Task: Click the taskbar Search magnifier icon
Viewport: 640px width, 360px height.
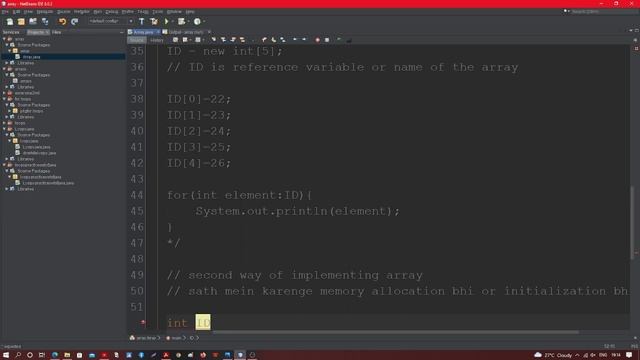Action: pos(18,355)
